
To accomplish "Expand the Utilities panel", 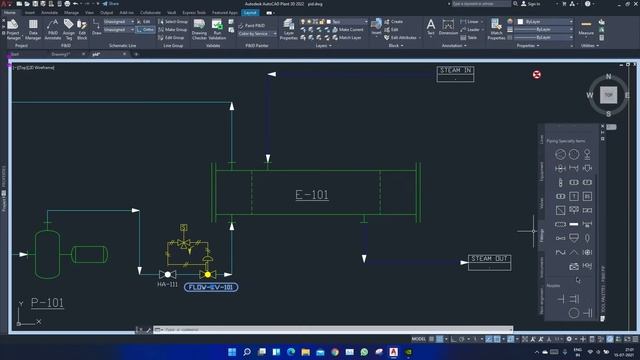I will click(590, 46).
